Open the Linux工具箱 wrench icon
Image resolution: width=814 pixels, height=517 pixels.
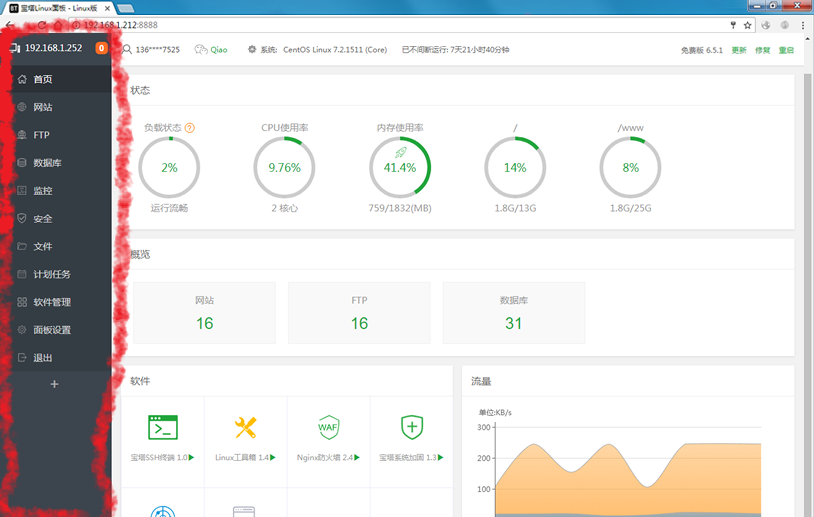point(245,427)
